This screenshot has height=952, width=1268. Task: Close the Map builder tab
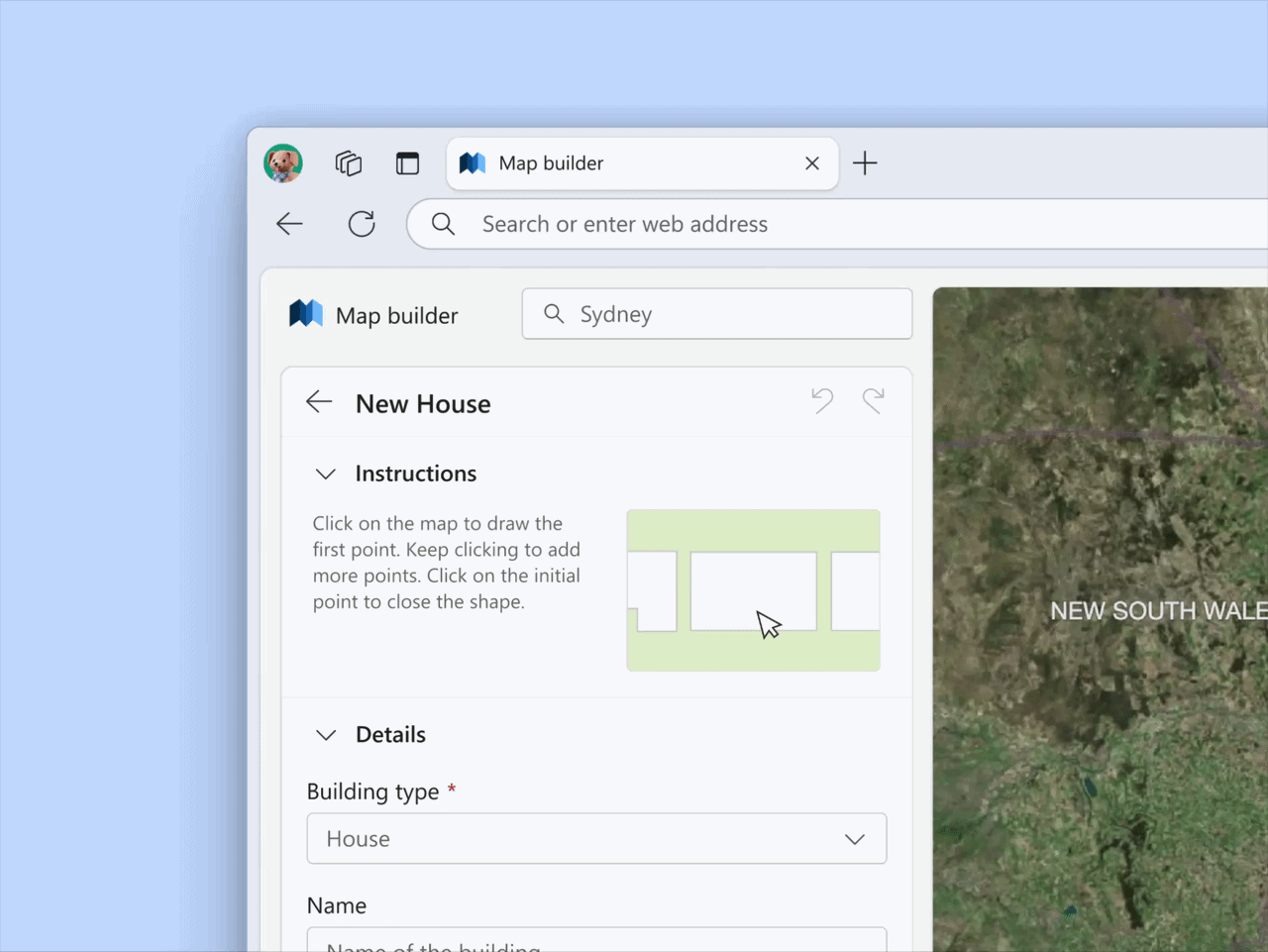[x=812, y=163]
